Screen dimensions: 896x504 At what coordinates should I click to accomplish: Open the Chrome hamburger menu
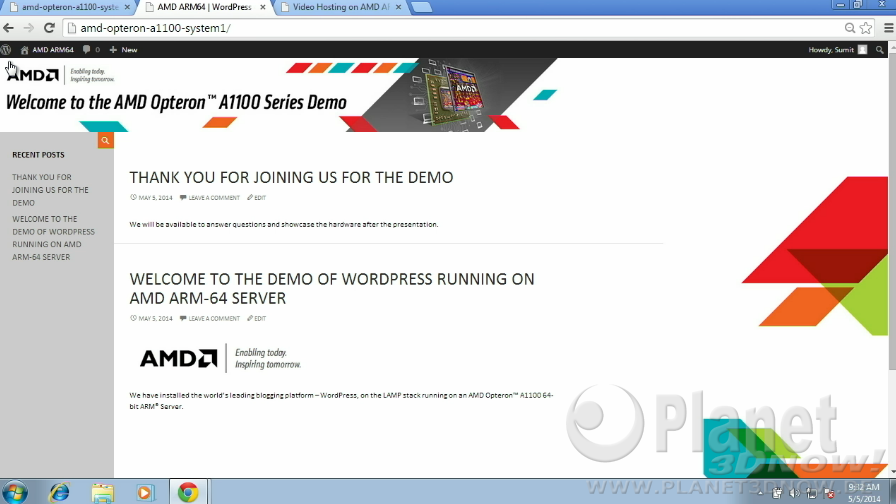pyautogui.click(x=889, y=28)
